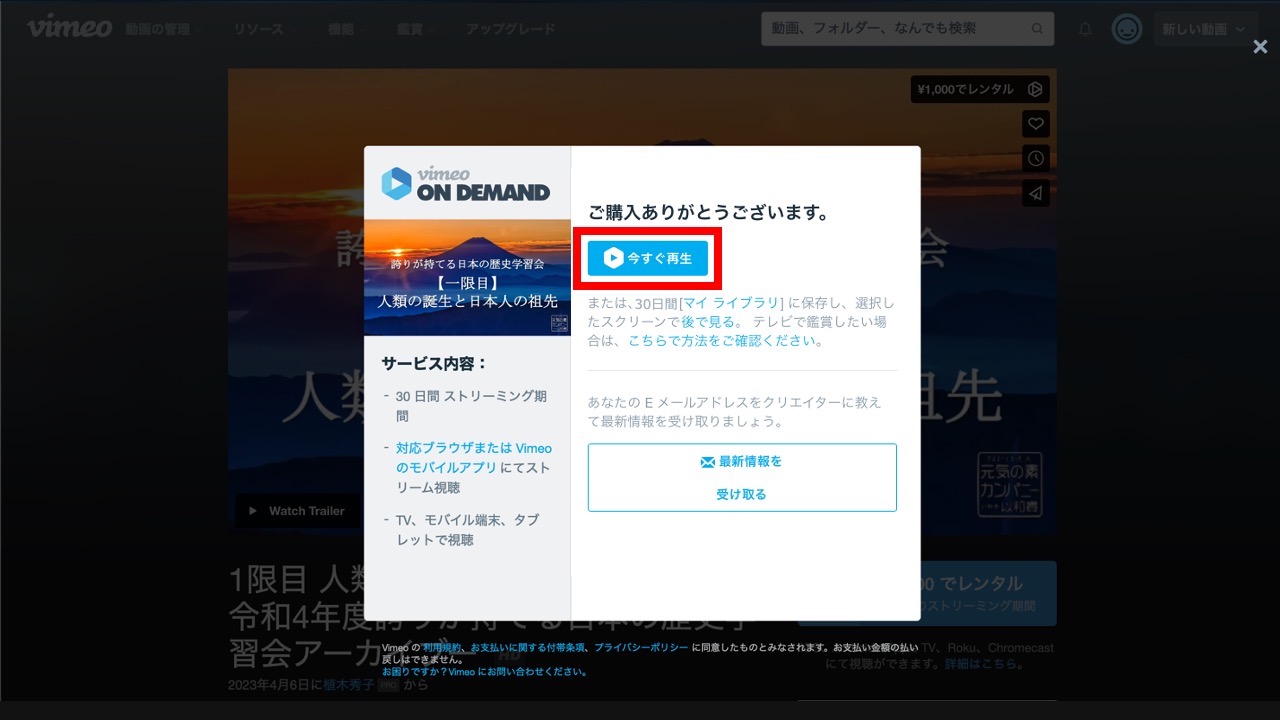The height and width of the screenshot is (720, 1280).
Task: Click the Watch Trailer button
Action: [297, 511]
